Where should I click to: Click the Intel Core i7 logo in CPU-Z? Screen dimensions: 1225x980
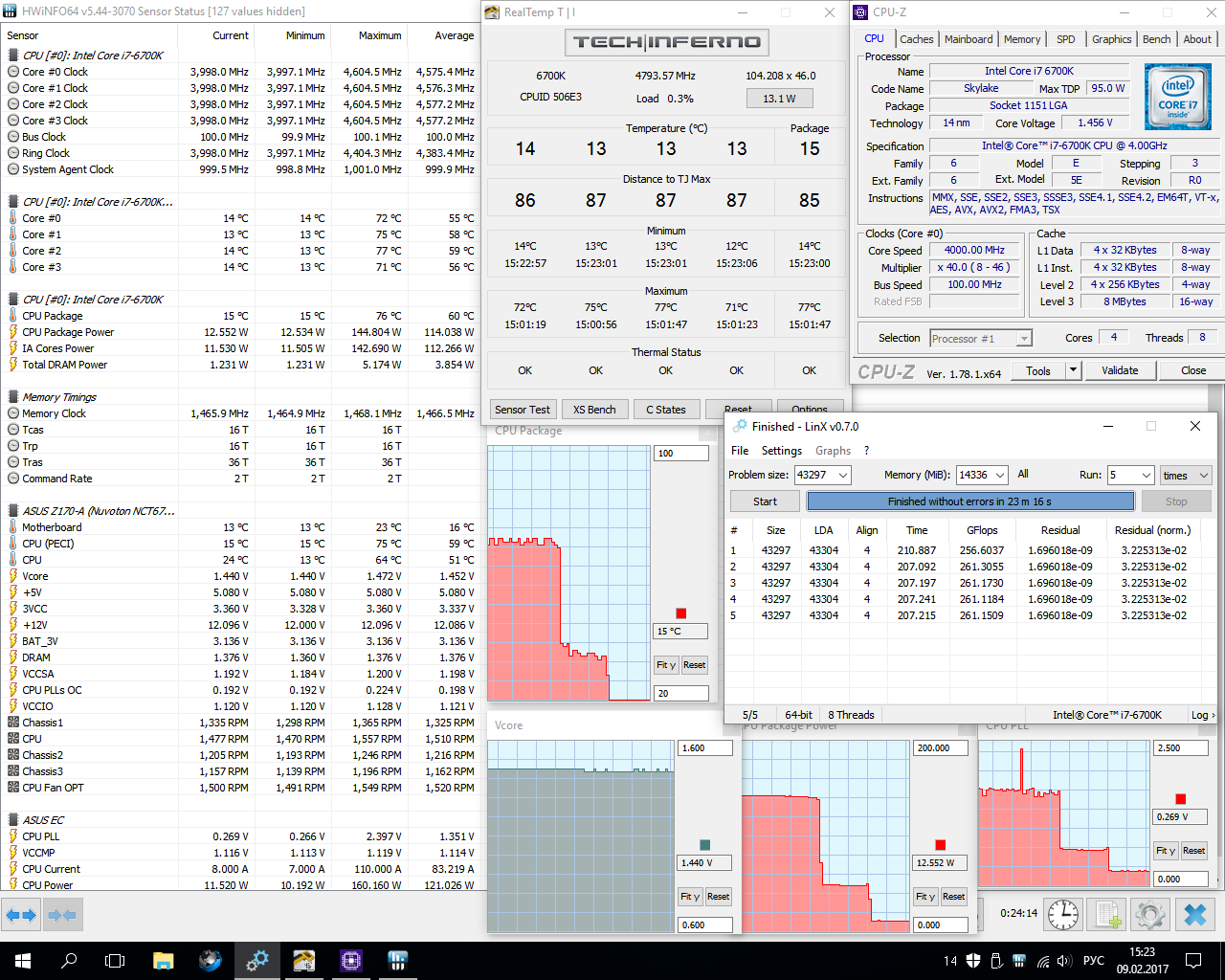click(1178, 97)
